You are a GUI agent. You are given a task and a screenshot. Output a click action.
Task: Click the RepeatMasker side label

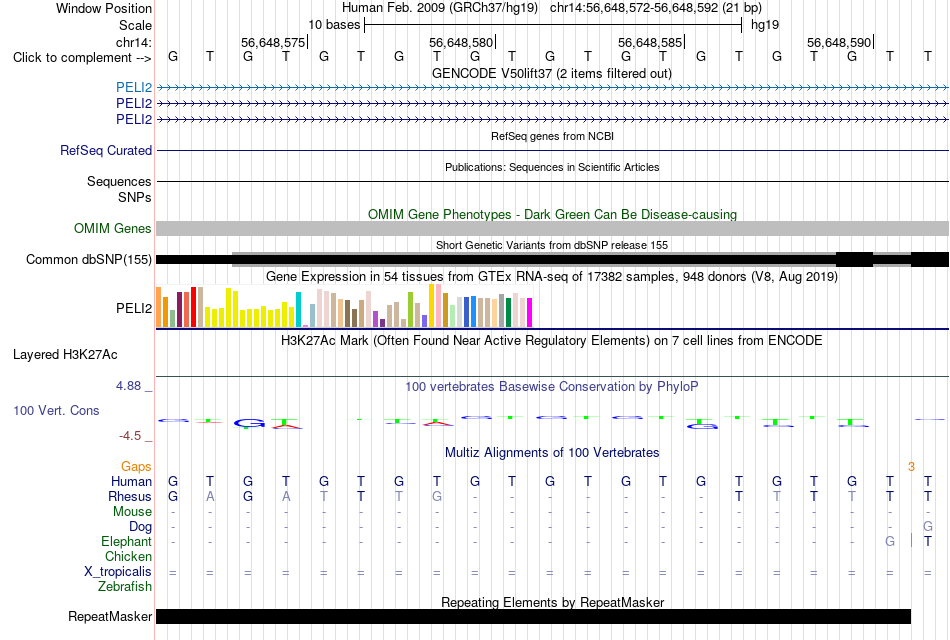point(110,616)
